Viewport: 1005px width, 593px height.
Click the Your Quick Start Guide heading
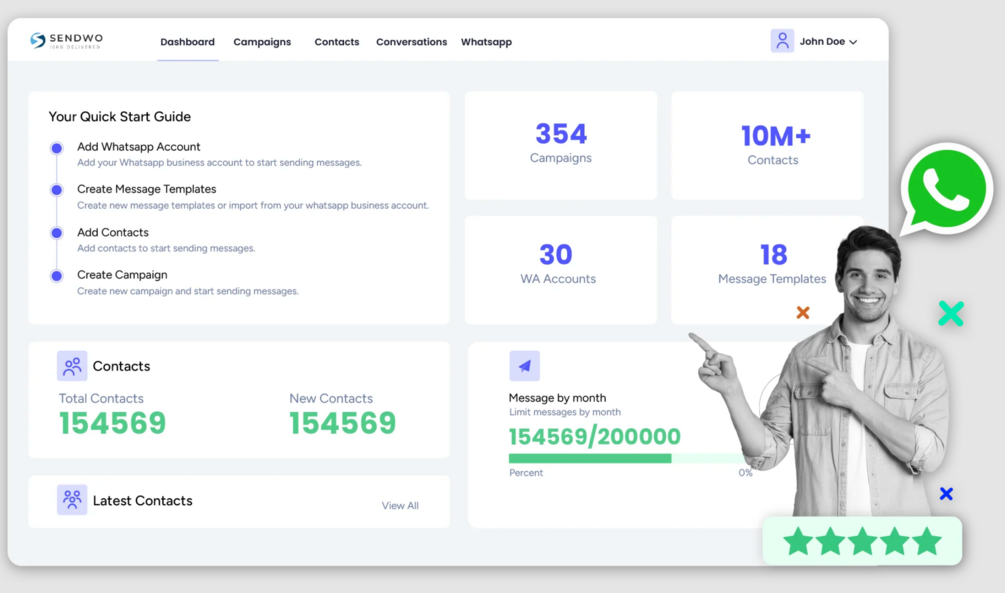120,117
